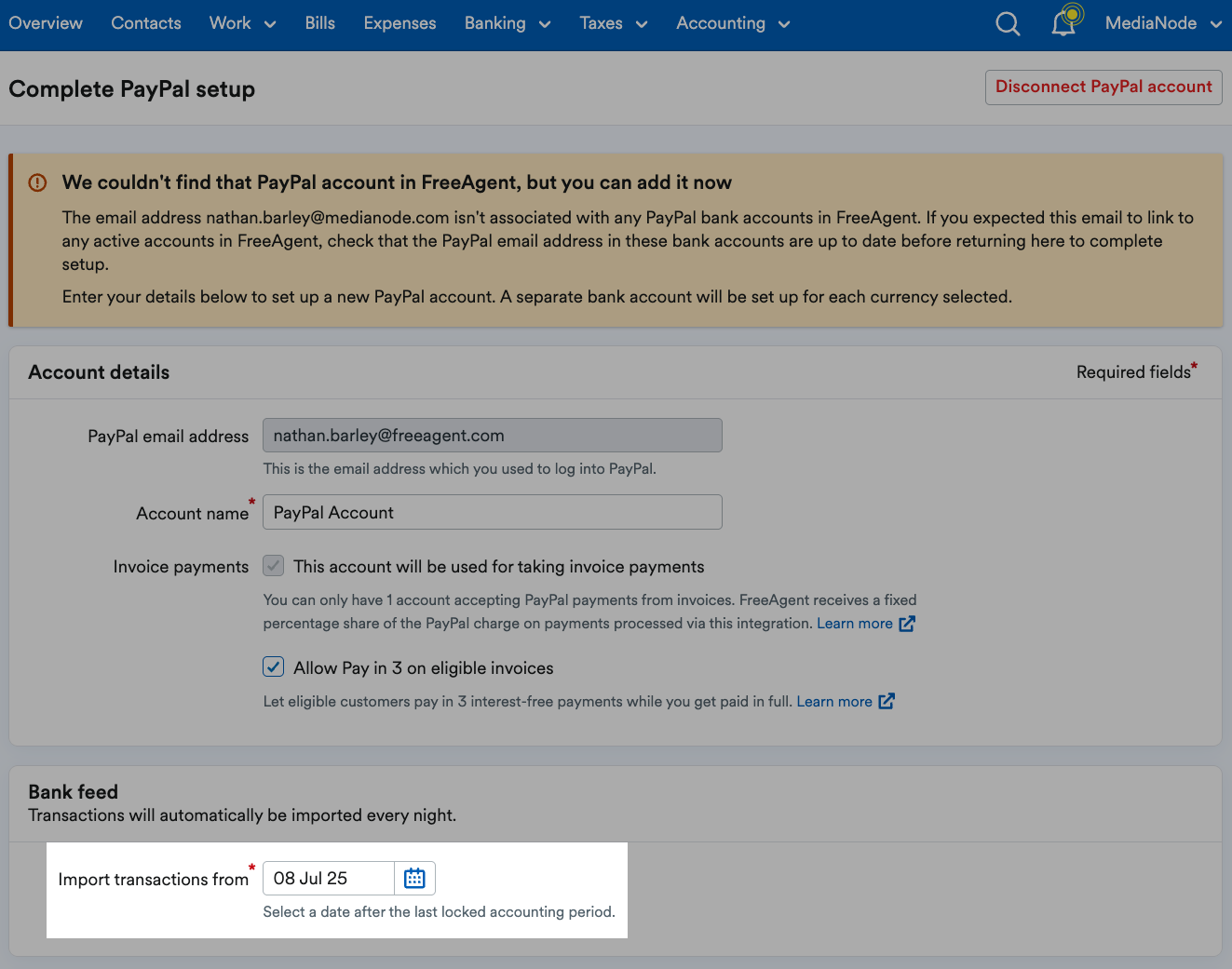
Task: Click 'This is the email address which you used' hint
Action: pyautogui.click(x=459, y=468)
